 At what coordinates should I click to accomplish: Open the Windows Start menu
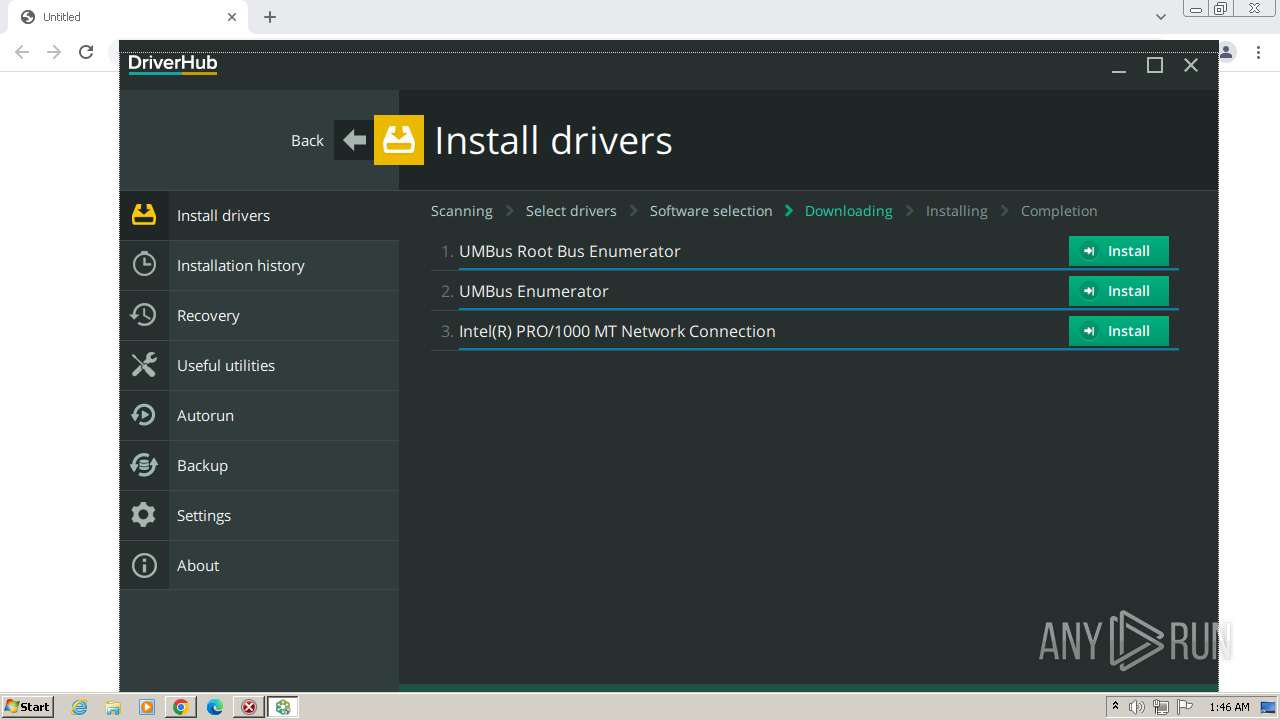coord(27,707)
